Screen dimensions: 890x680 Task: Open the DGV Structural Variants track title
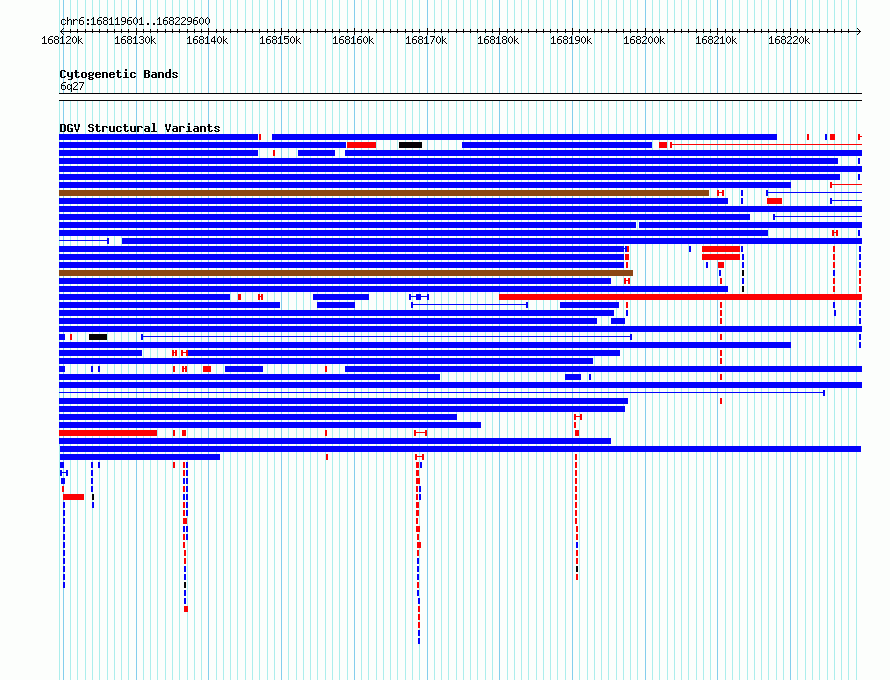(140, 128)
